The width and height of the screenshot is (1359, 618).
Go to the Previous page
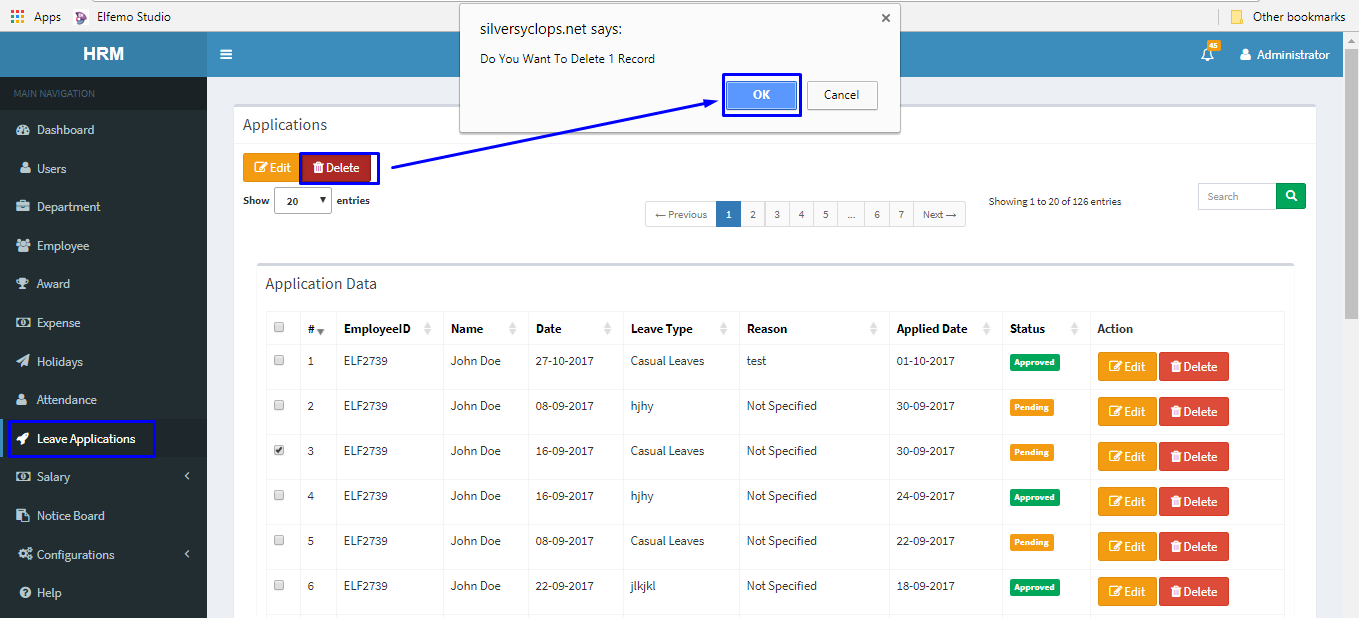(681, 215)
